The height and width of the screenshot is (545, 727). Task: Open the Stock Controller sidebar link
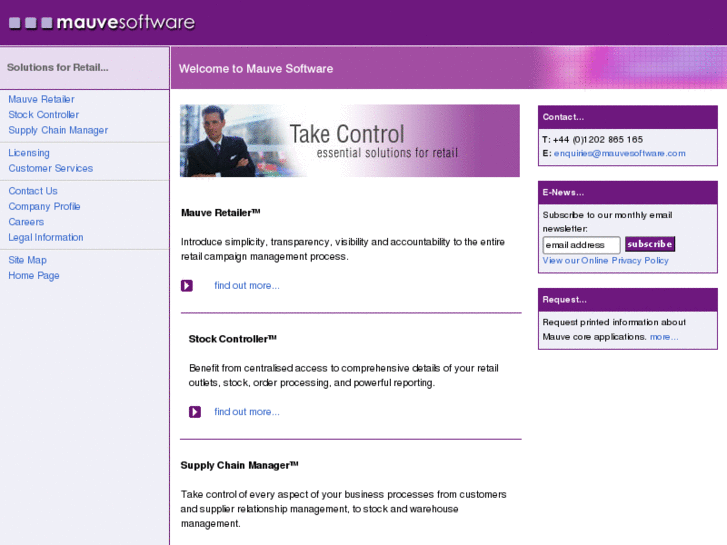tap(44, 115)
